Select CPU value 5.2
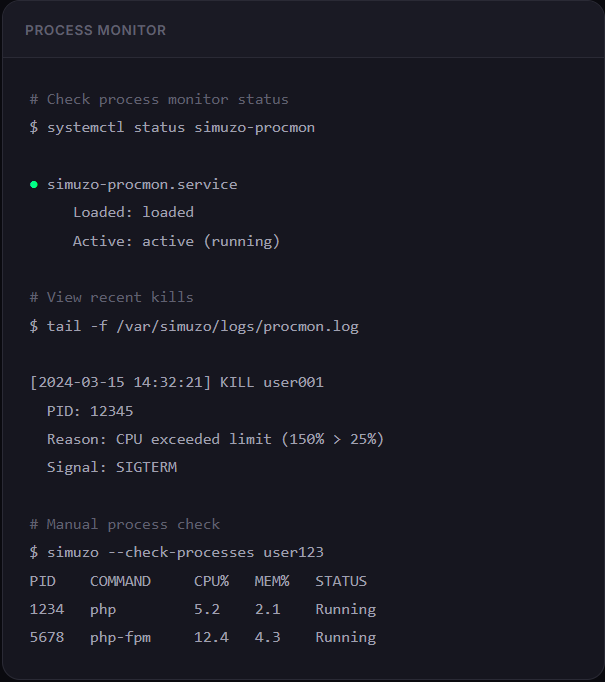The height and width of the screenshot is (682, 605). pyautogui.click(x=207, y=609)
